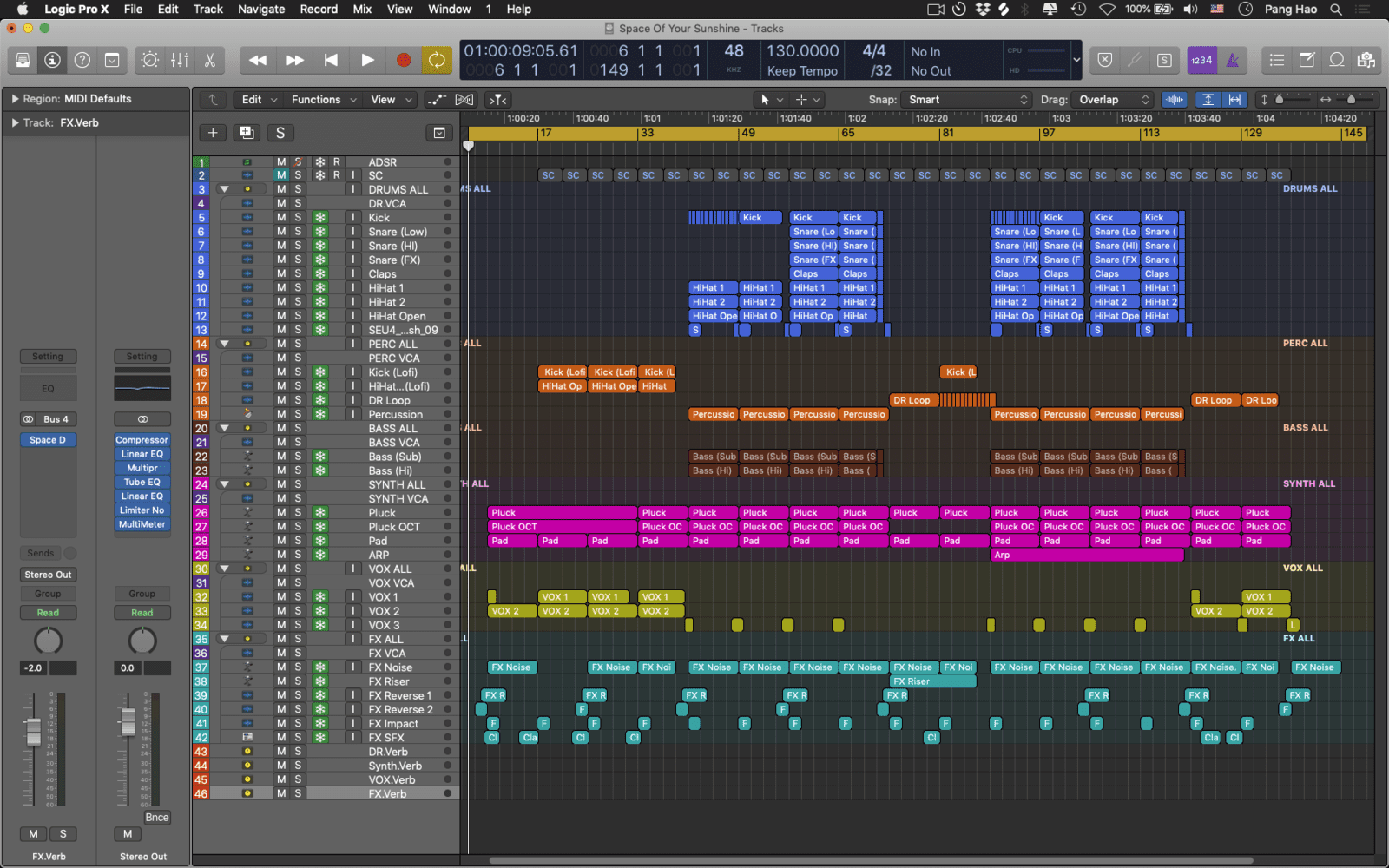The height and width of the screenshot is (868, 1389).
Task: Enable record R on ADSR track
Action: [x=337, y=162]
